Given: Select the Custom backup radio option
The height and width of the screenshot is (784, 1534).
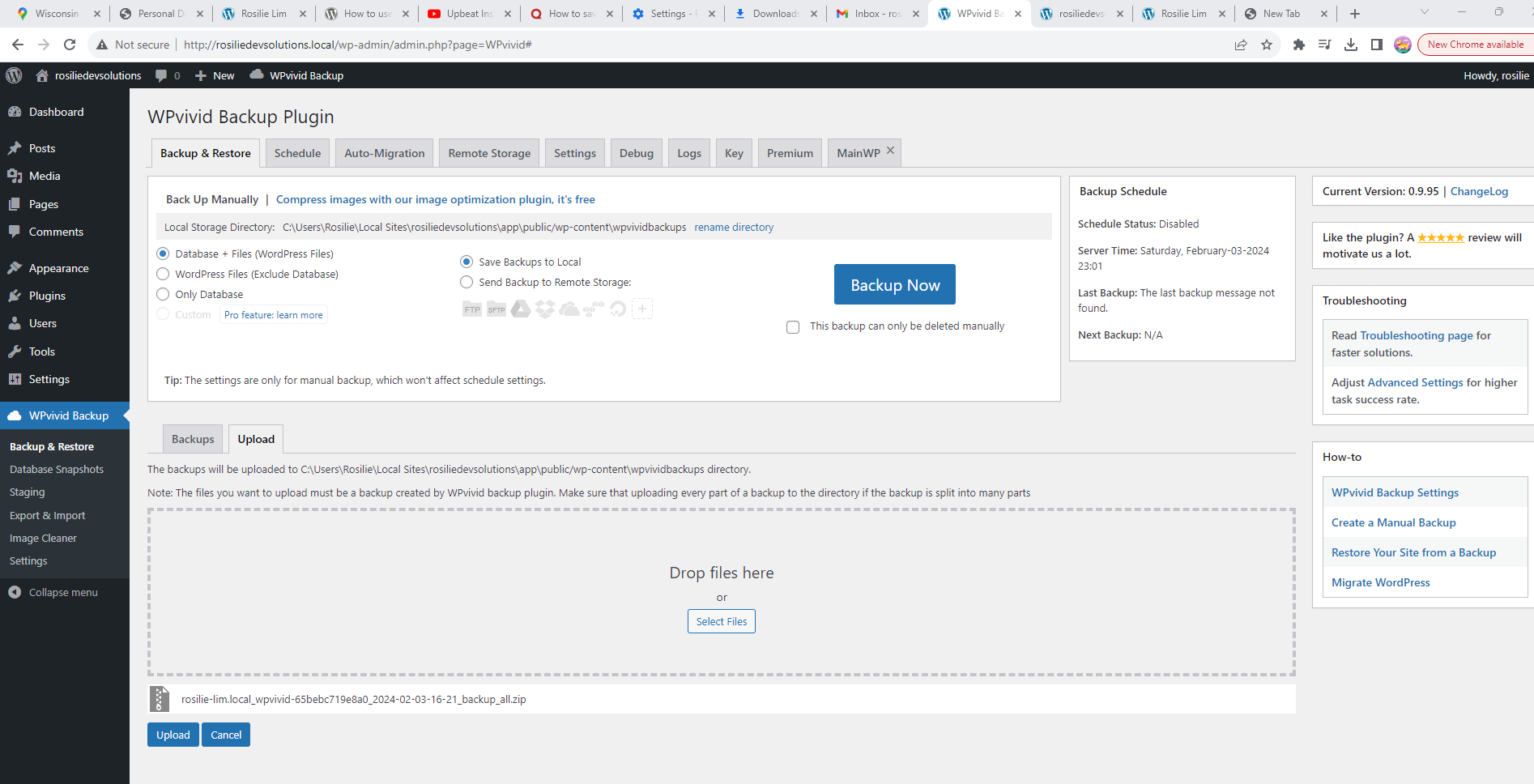Looking at the screenshot, I should coord(163,314).
